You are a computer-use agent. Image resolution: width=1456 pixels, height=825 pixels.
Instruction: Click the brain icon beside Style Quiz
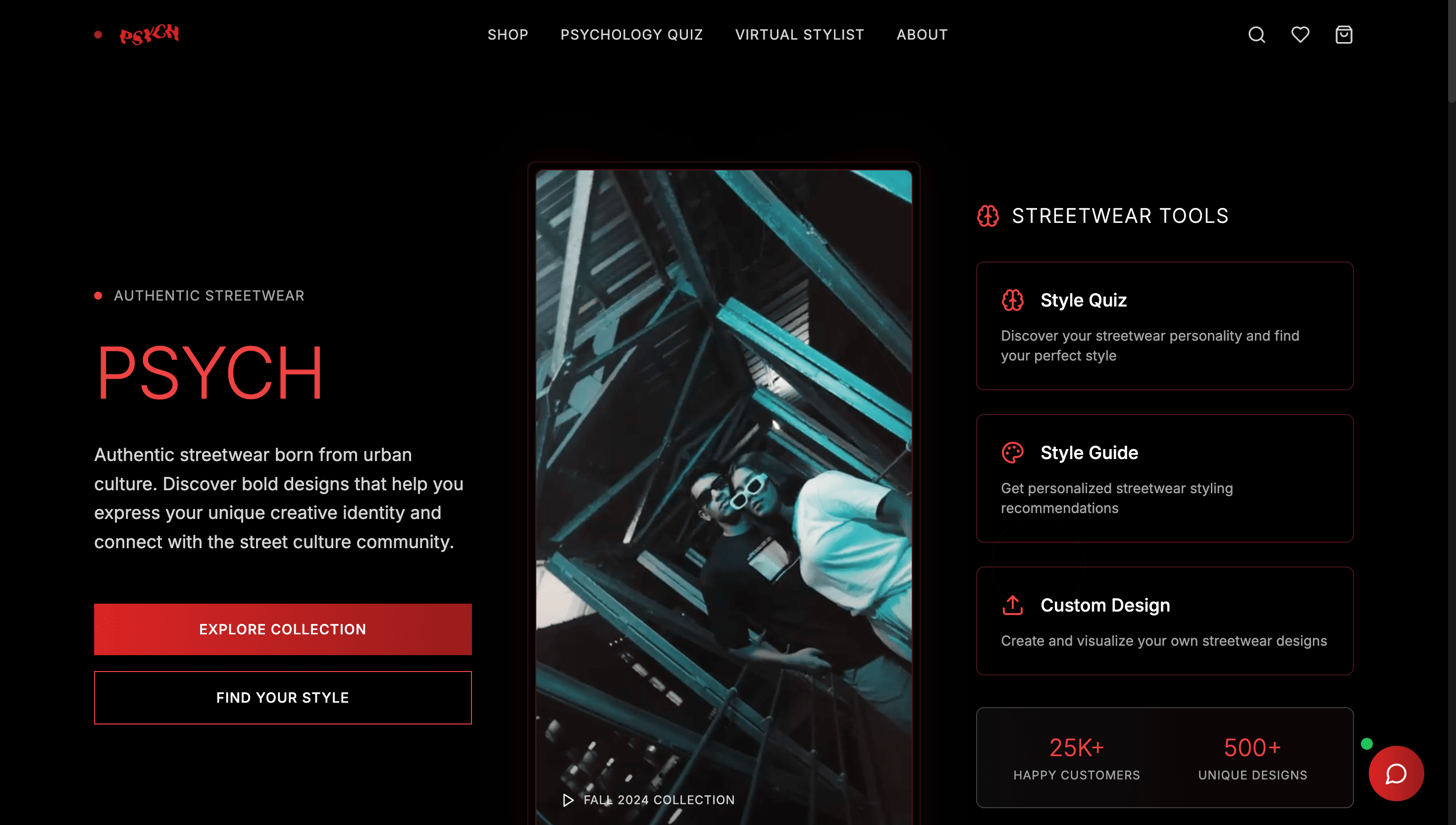pos(1012,300)
